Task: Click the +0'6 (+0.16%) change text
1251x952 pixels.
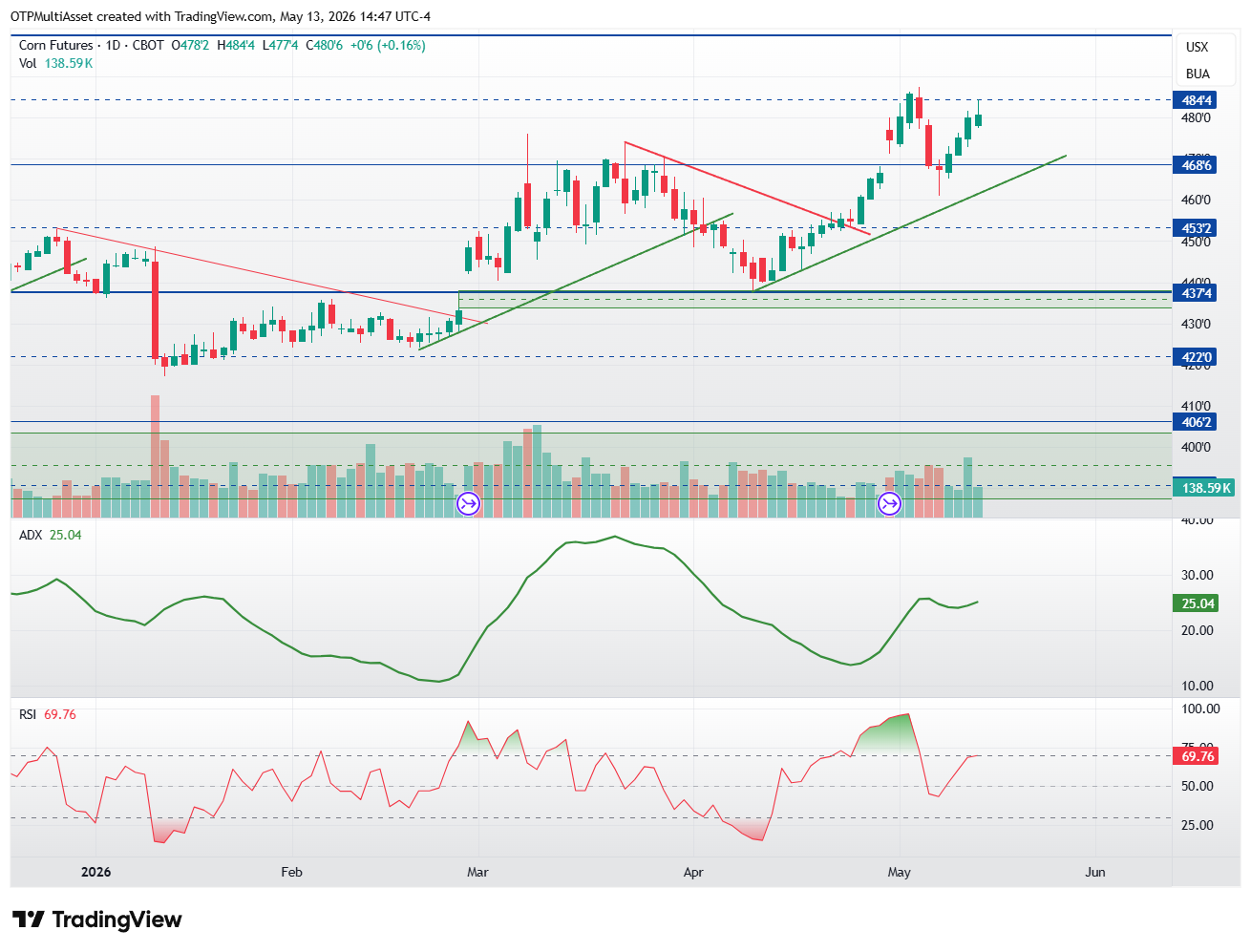Action: pos(388,45)
